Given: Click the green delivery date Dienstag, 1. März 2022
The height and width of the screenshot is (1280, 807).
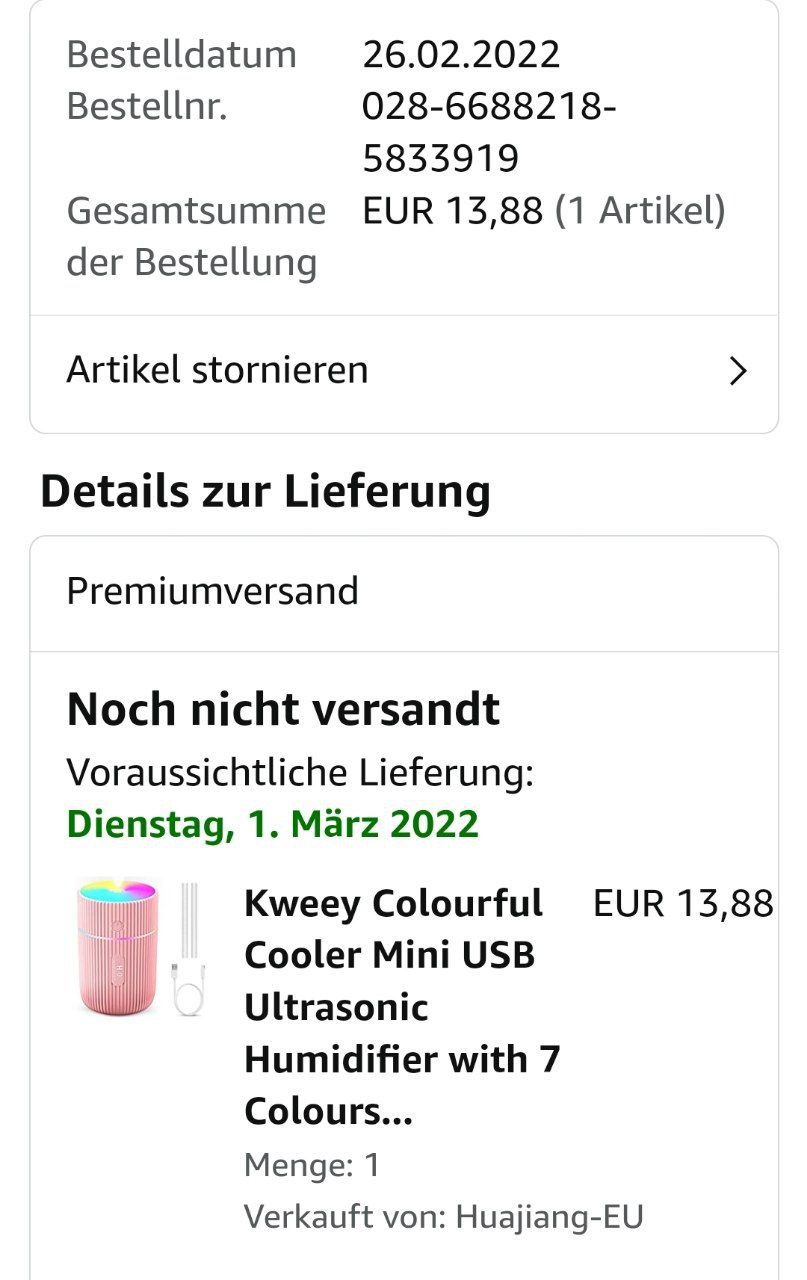Looking at the screenshot, I should tap(272, 824).
